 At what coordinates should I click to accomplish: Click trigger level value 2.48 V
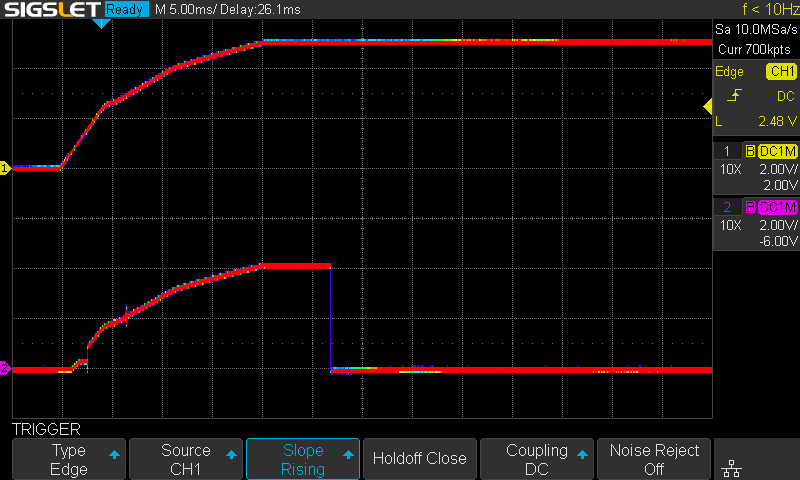[777, 121]
